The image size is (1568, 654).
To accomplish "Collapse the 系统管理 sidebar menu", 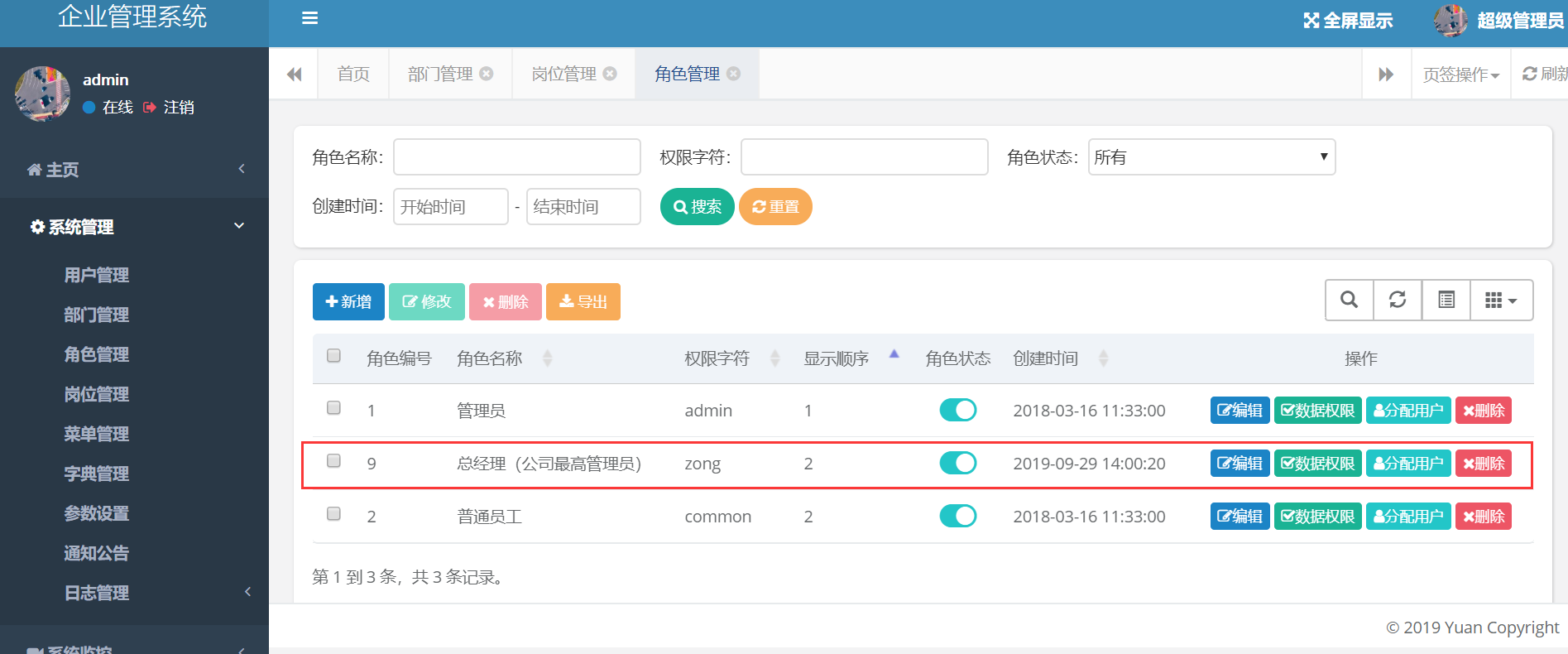I will coord(134,226).
